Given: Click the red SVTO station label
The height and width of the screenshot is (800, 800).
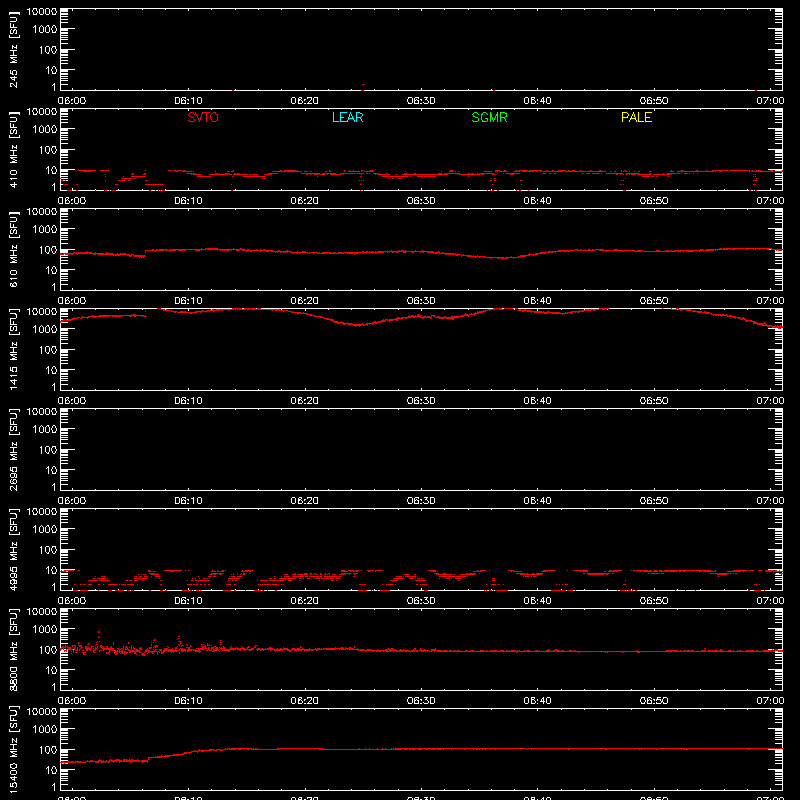Looking at the screenshot, I should click(203, 117).
